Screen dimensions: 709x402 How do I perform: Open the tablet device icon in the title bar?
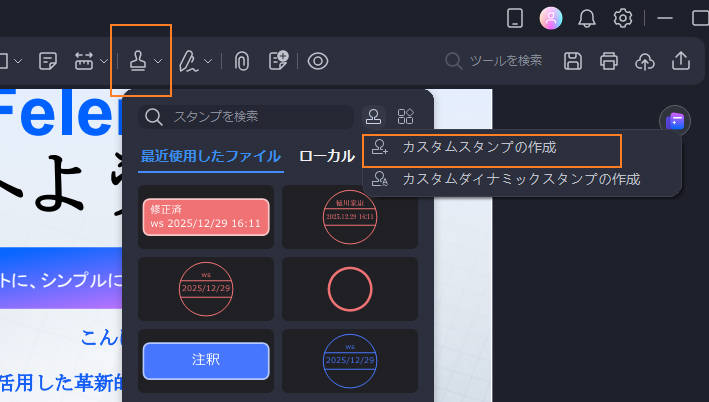point(515,19)
